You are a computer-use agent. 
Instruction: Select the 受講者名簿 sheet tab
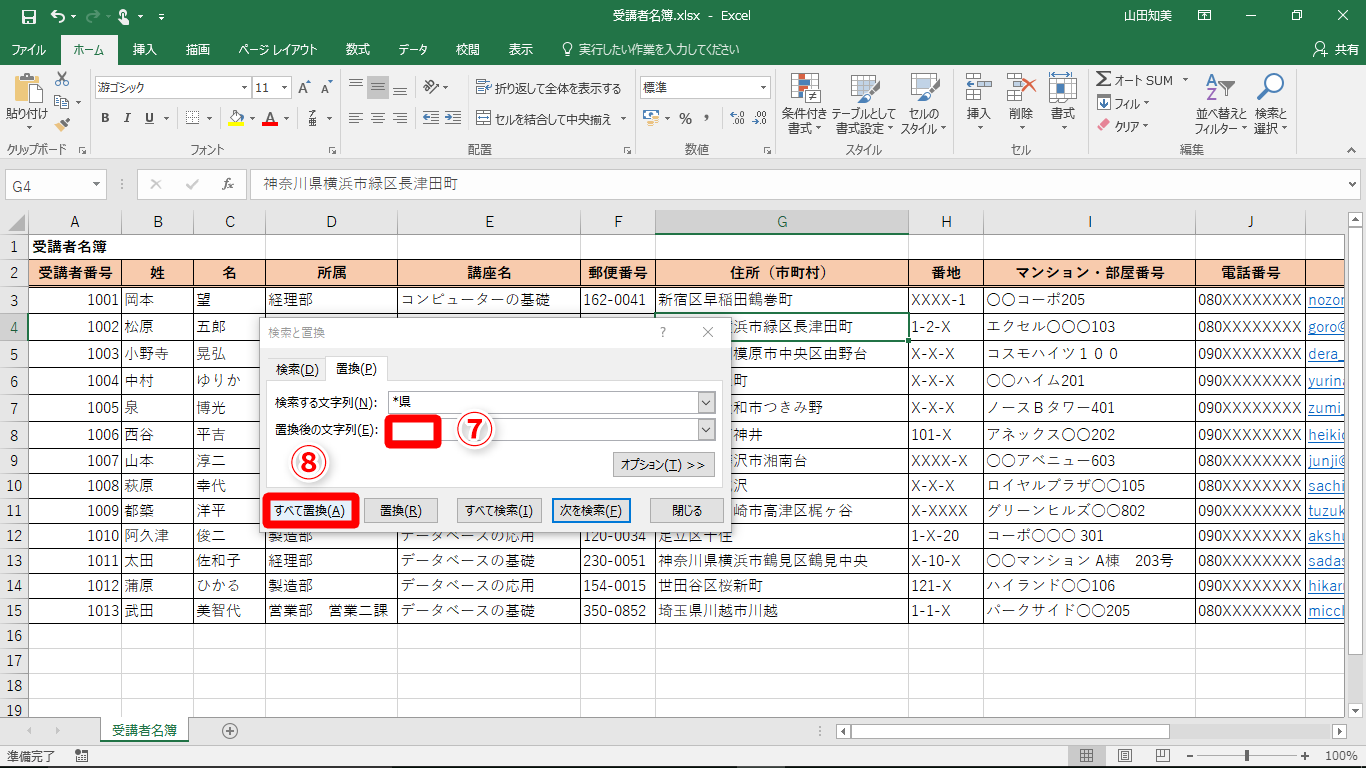pos(144,731)
